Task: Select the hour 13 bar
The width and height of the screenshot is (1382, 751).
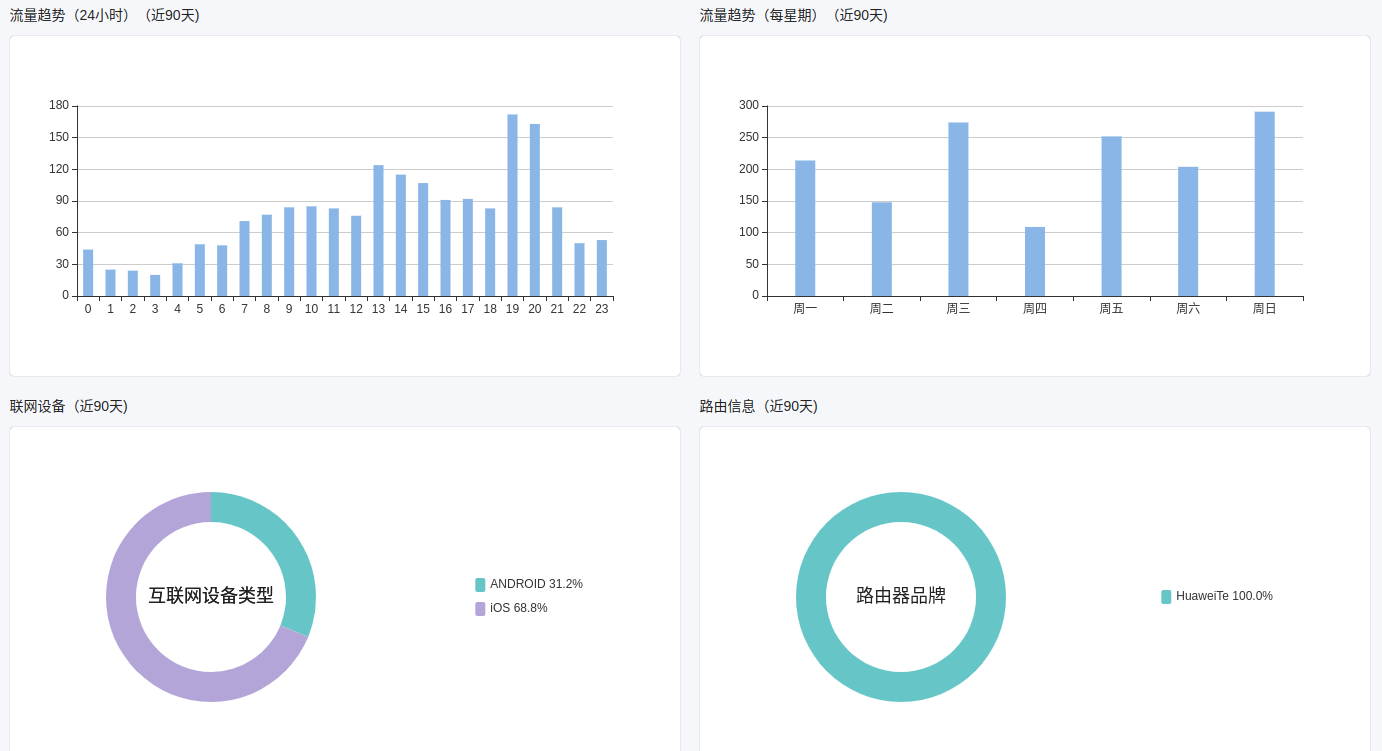Action: pyautogui.click(x=378, y=231)
